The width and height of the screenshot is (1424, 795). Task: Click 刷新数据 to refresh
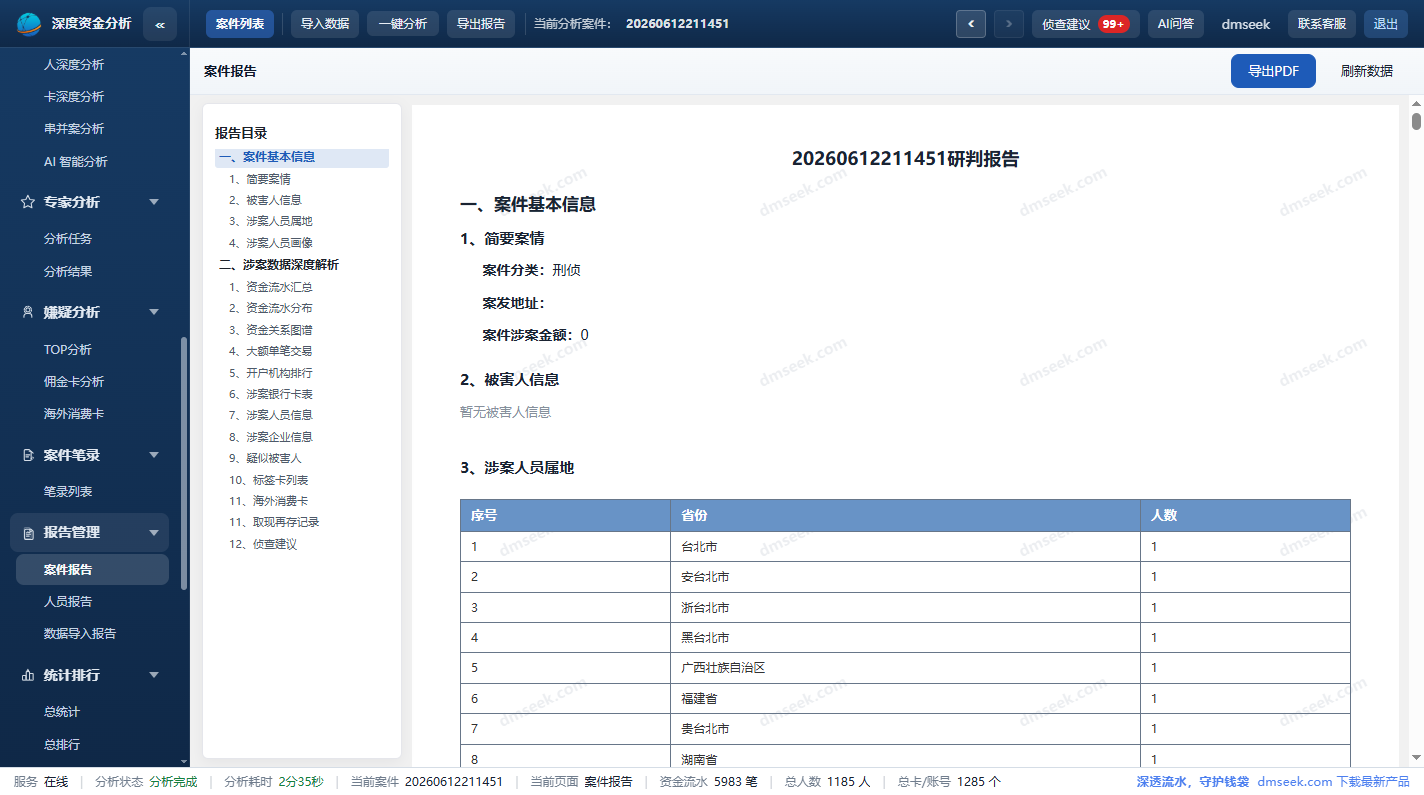click(x=1367, y=71)
